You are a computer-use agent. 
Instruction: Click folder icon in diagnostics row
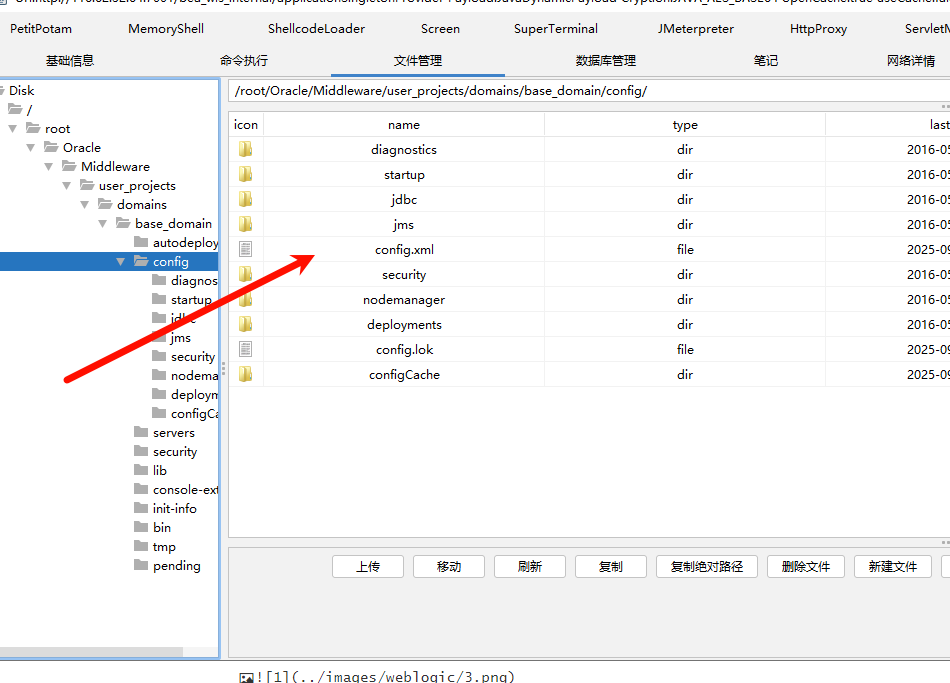[x=245, y=150]
